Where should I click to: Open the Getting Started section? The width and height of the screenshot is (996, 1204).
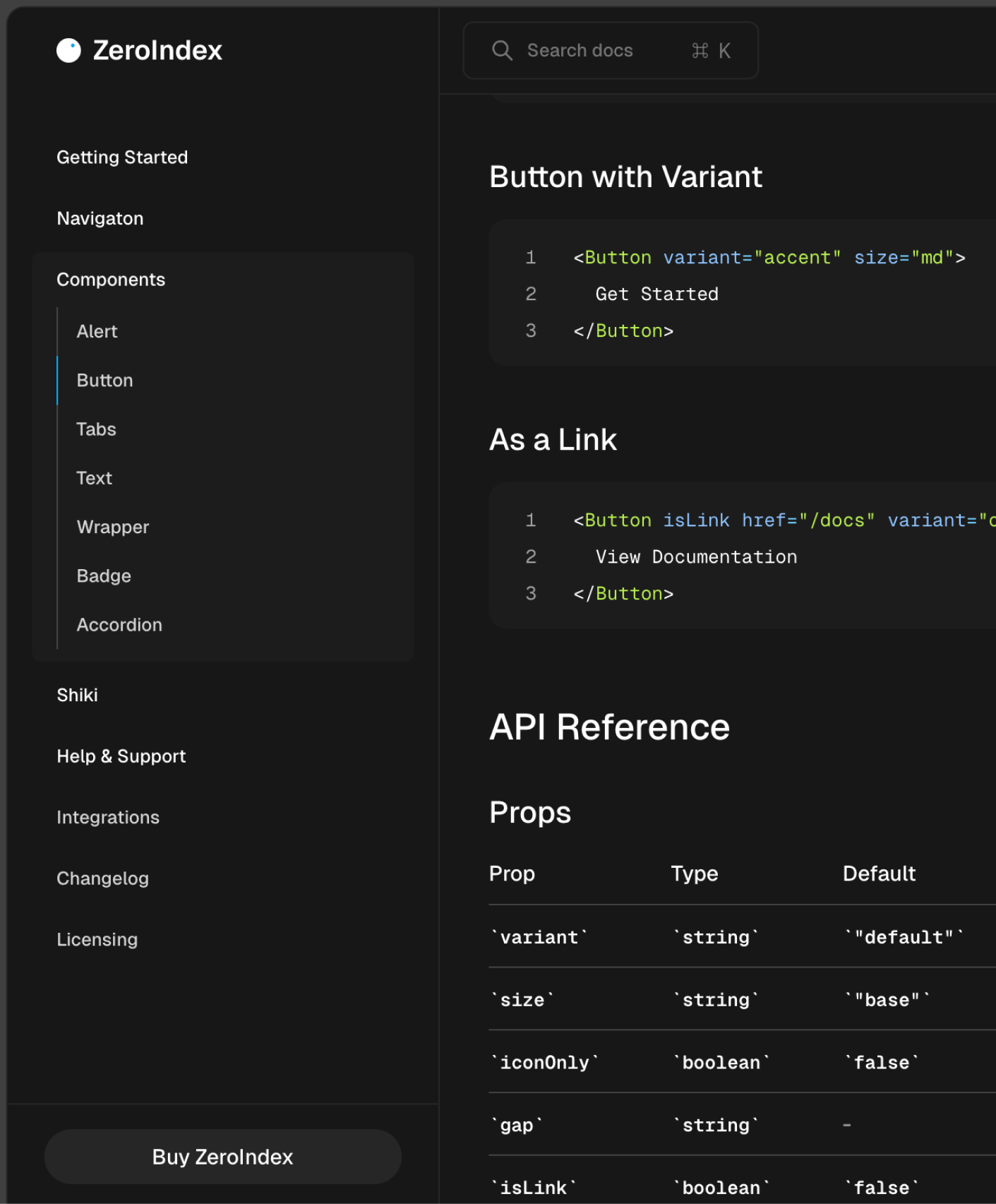[122, 157]
